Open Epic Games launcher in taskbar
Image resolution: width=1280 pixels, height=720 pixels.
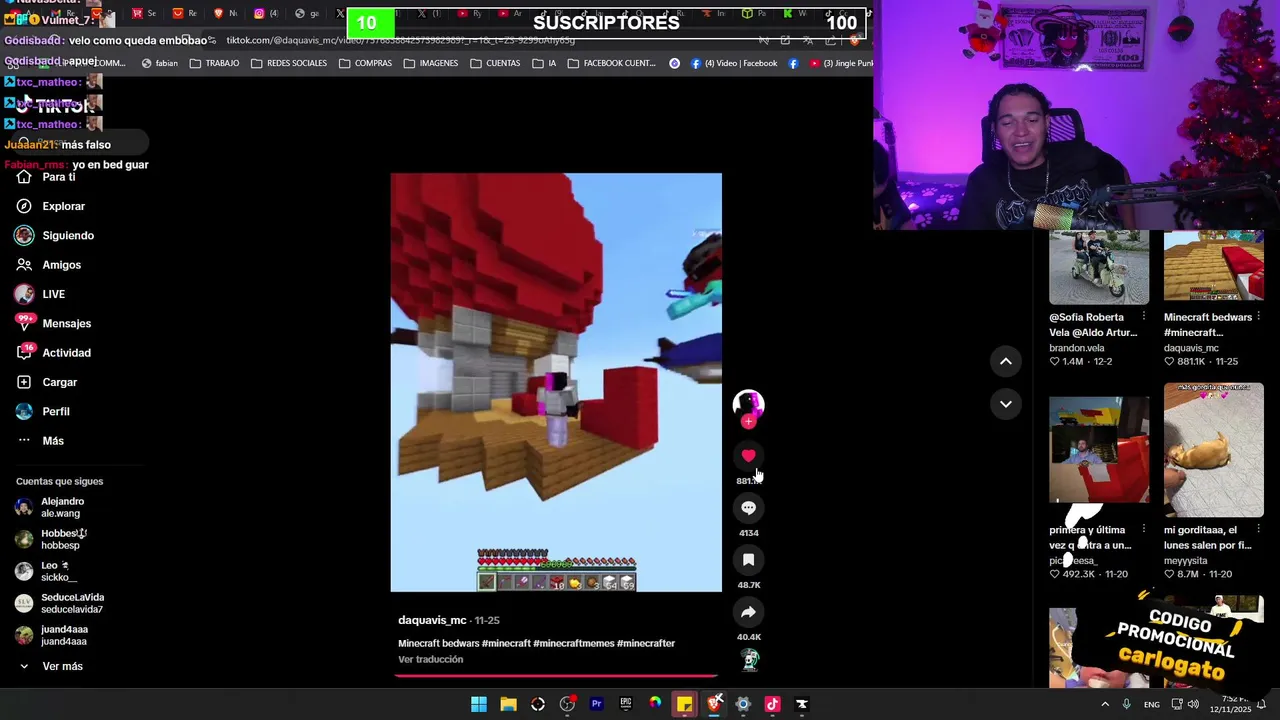point(626,704)
